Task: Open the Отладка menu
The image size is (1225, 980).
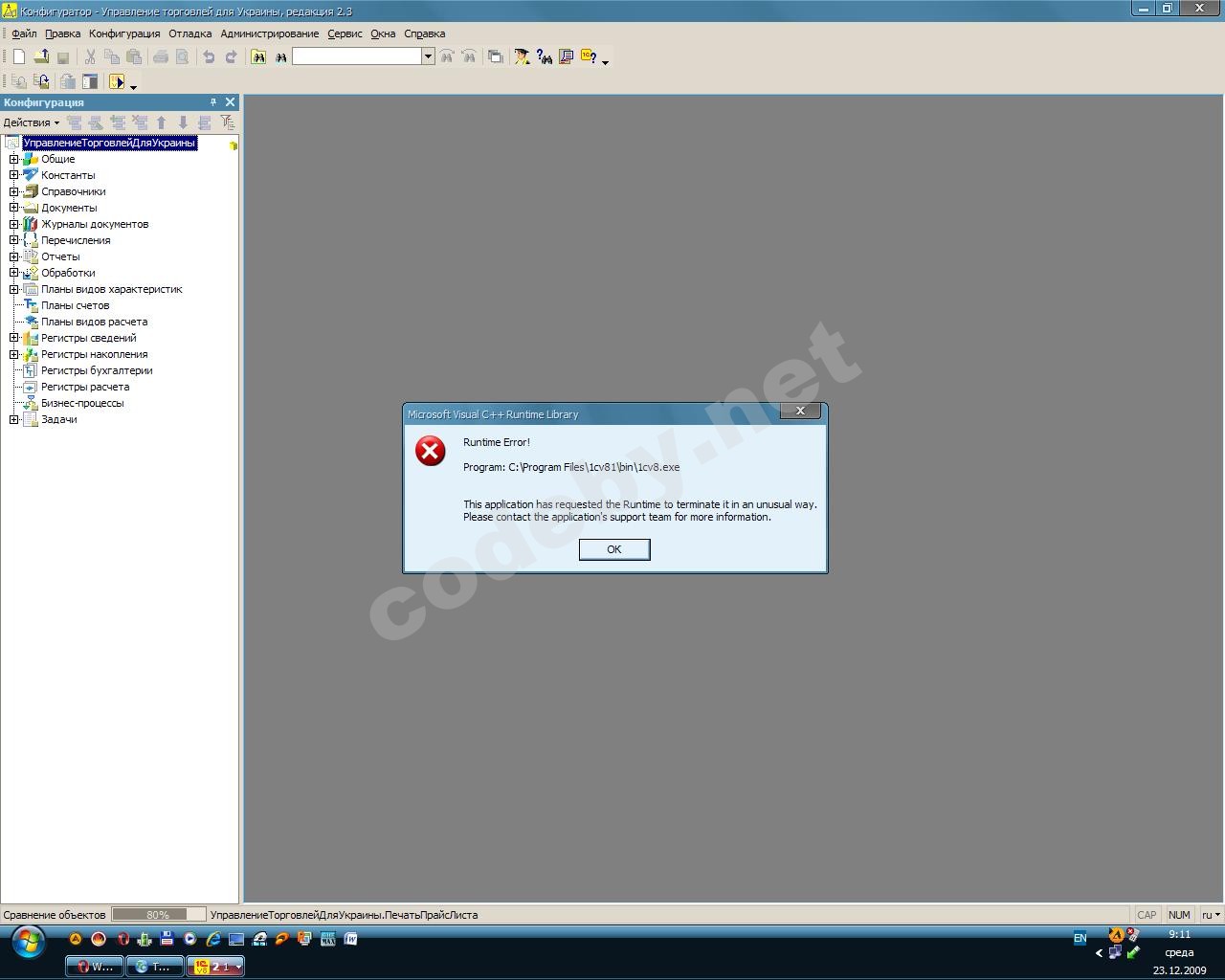Action: click(190, 33)
